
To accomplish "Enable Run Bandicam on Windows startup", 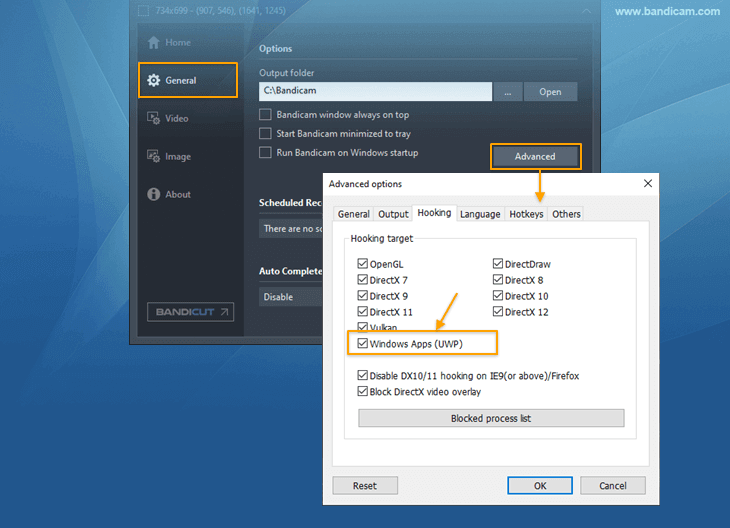I will 265,153.
